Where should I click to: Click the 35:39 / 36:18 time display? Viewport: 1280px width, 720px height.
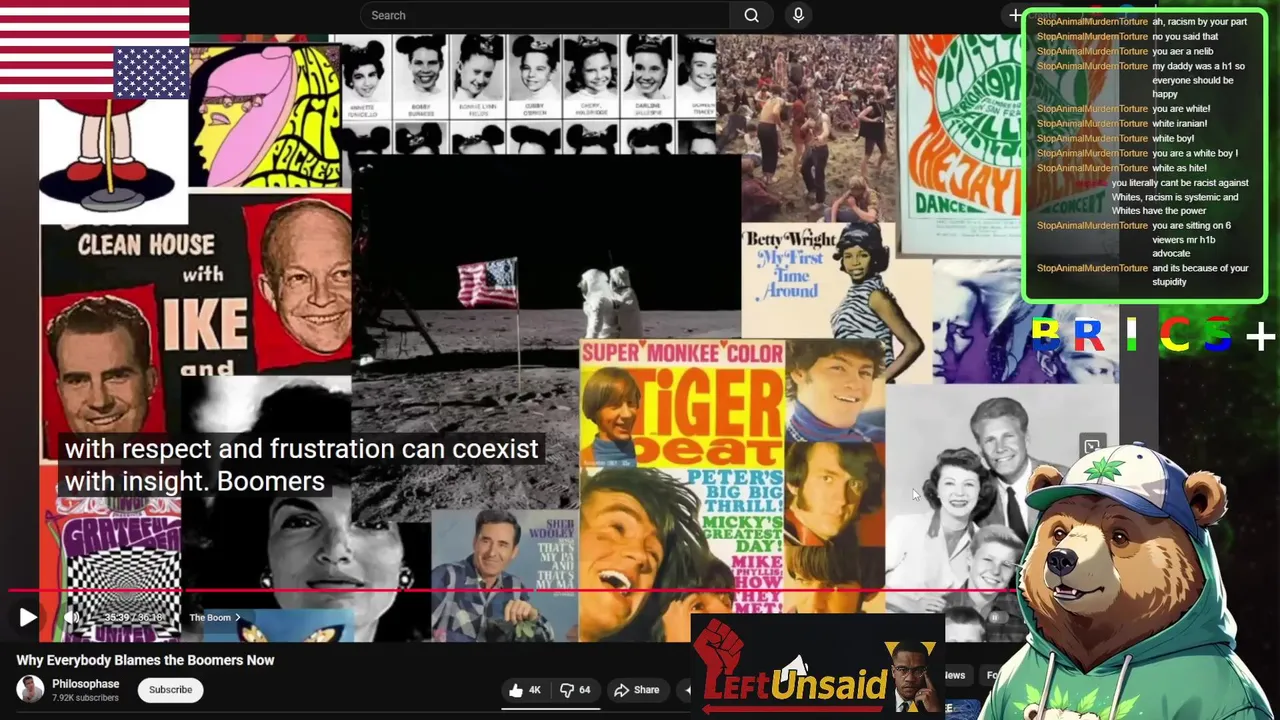point(135,618)
